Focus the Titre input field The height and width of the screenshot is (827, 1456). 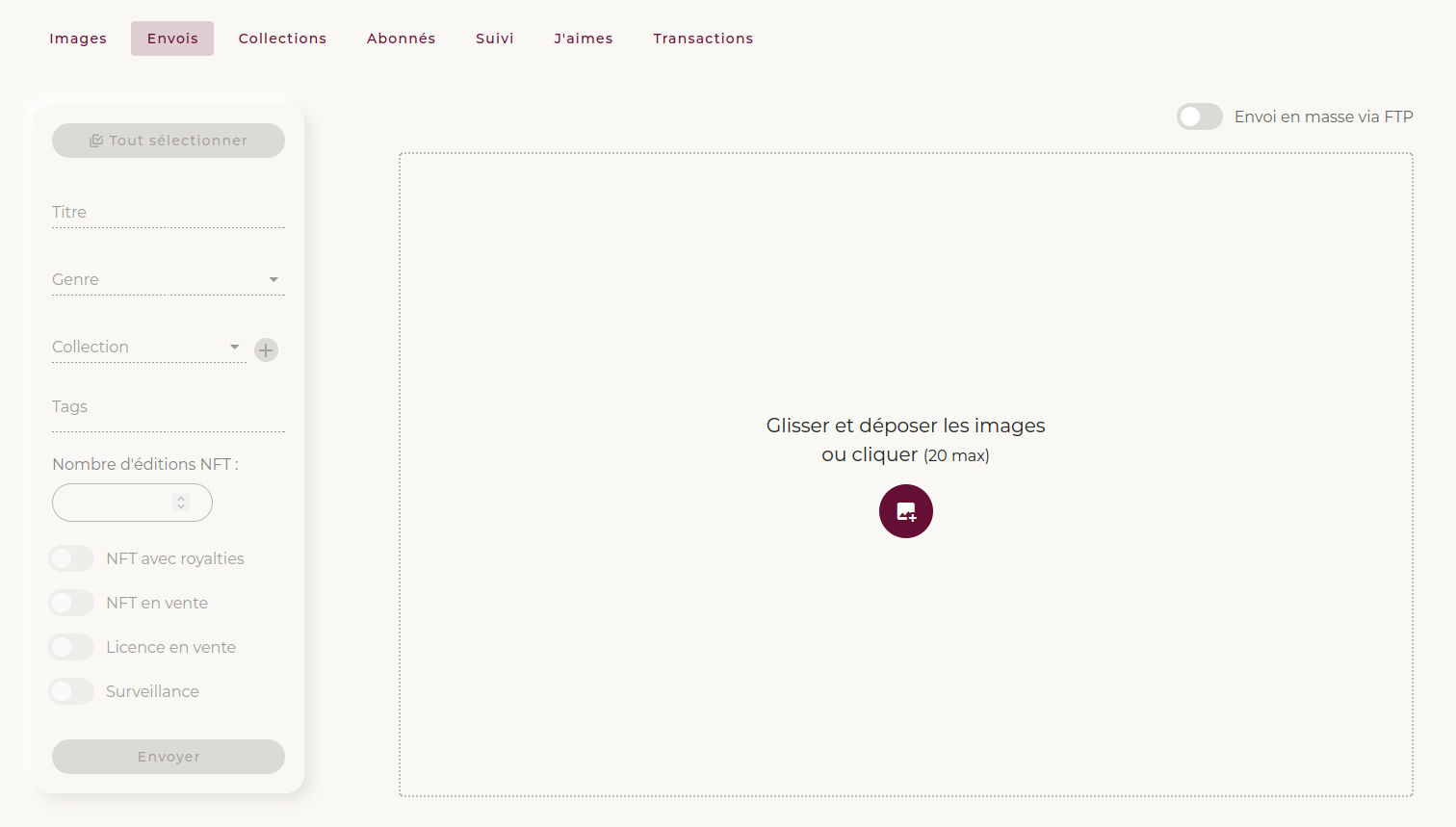(x=168, y=212)
